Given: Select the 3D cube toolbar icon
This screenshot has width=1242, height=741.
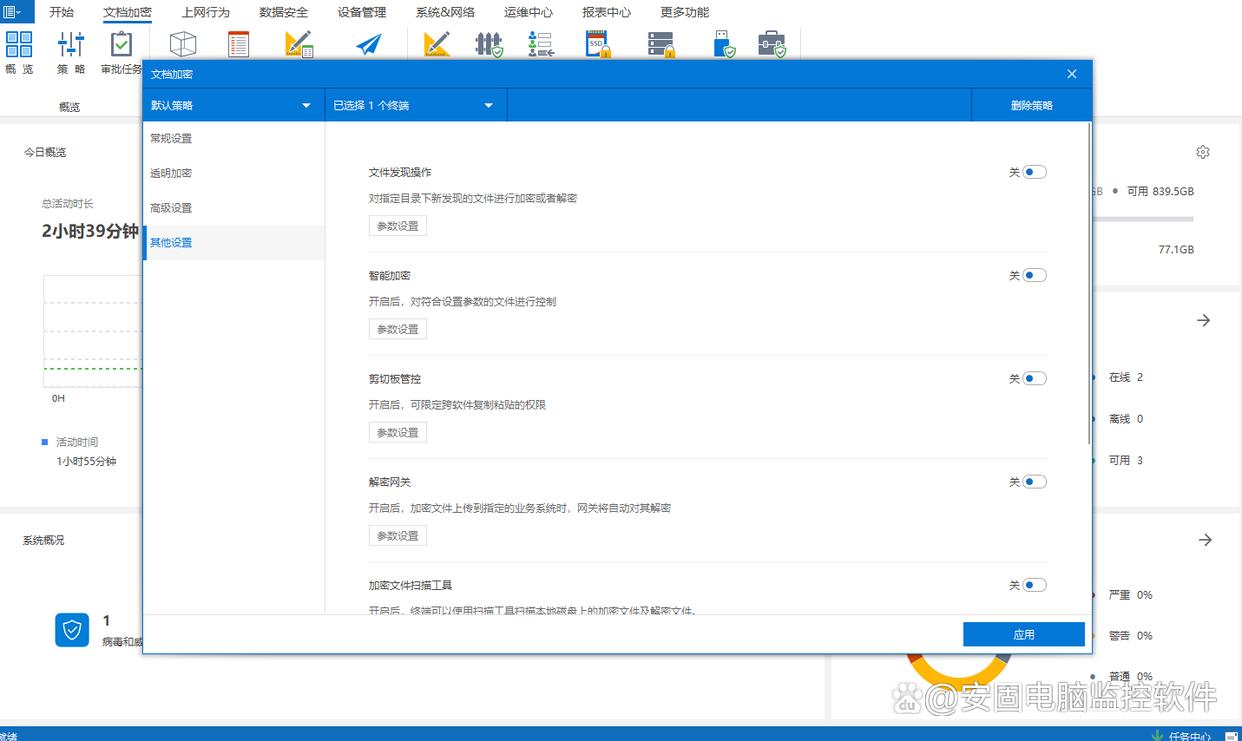Looking at the screenshot, I should (x=183, y=44).
